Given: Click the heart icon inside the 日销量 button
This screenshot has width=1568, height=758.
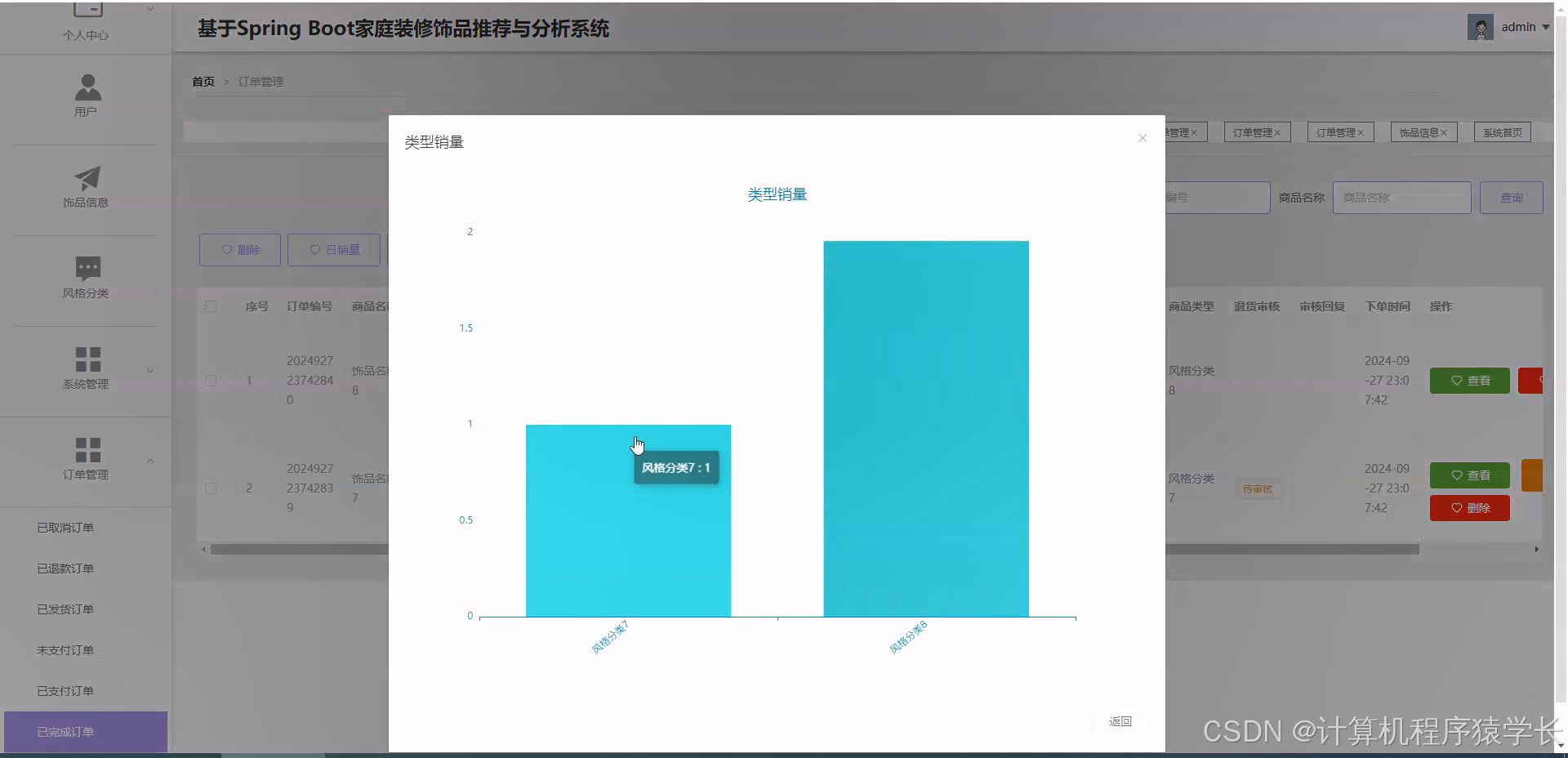Looking at the screenshot, I should (314, 250).
